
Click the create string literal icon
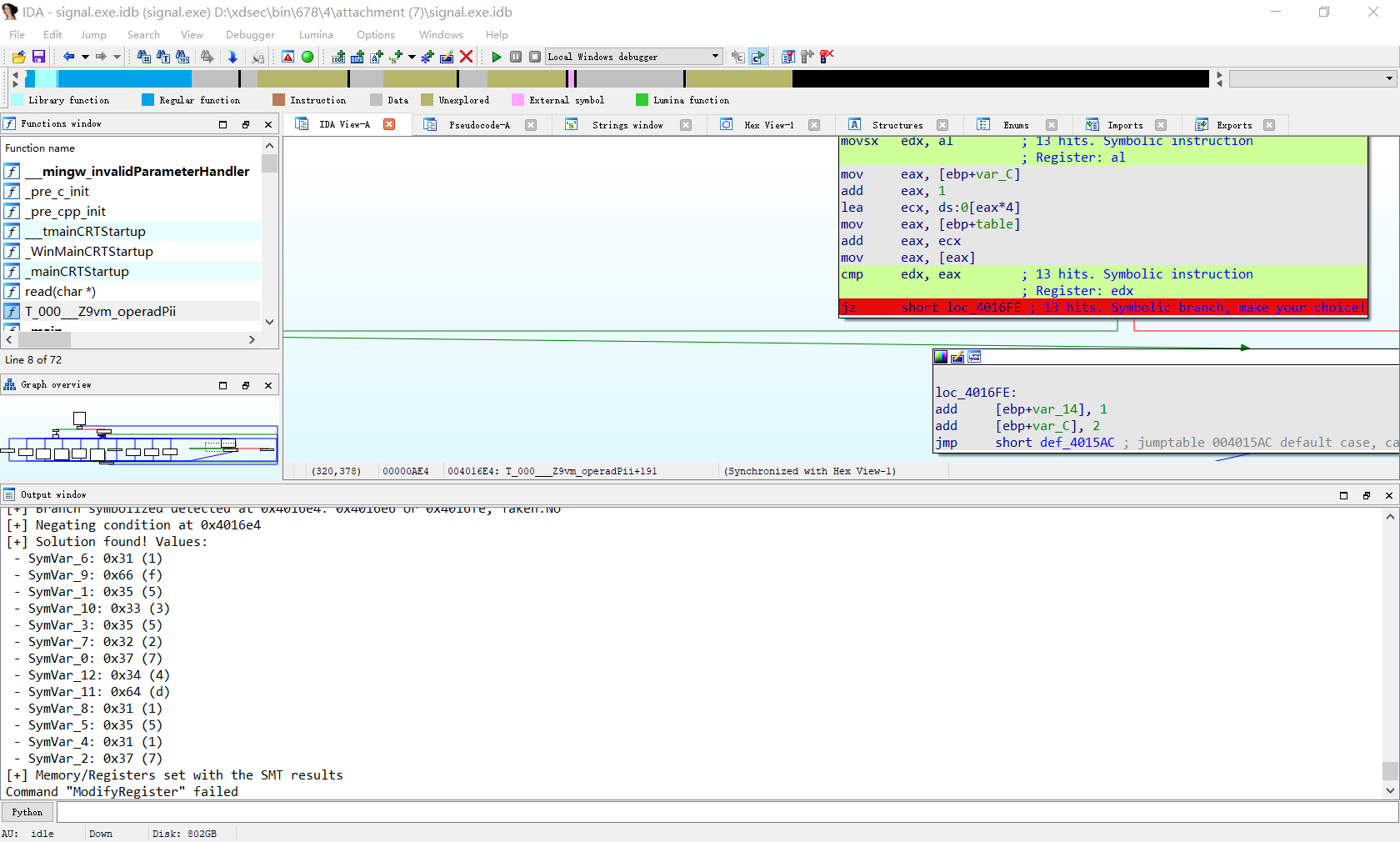tap(377, 57)
